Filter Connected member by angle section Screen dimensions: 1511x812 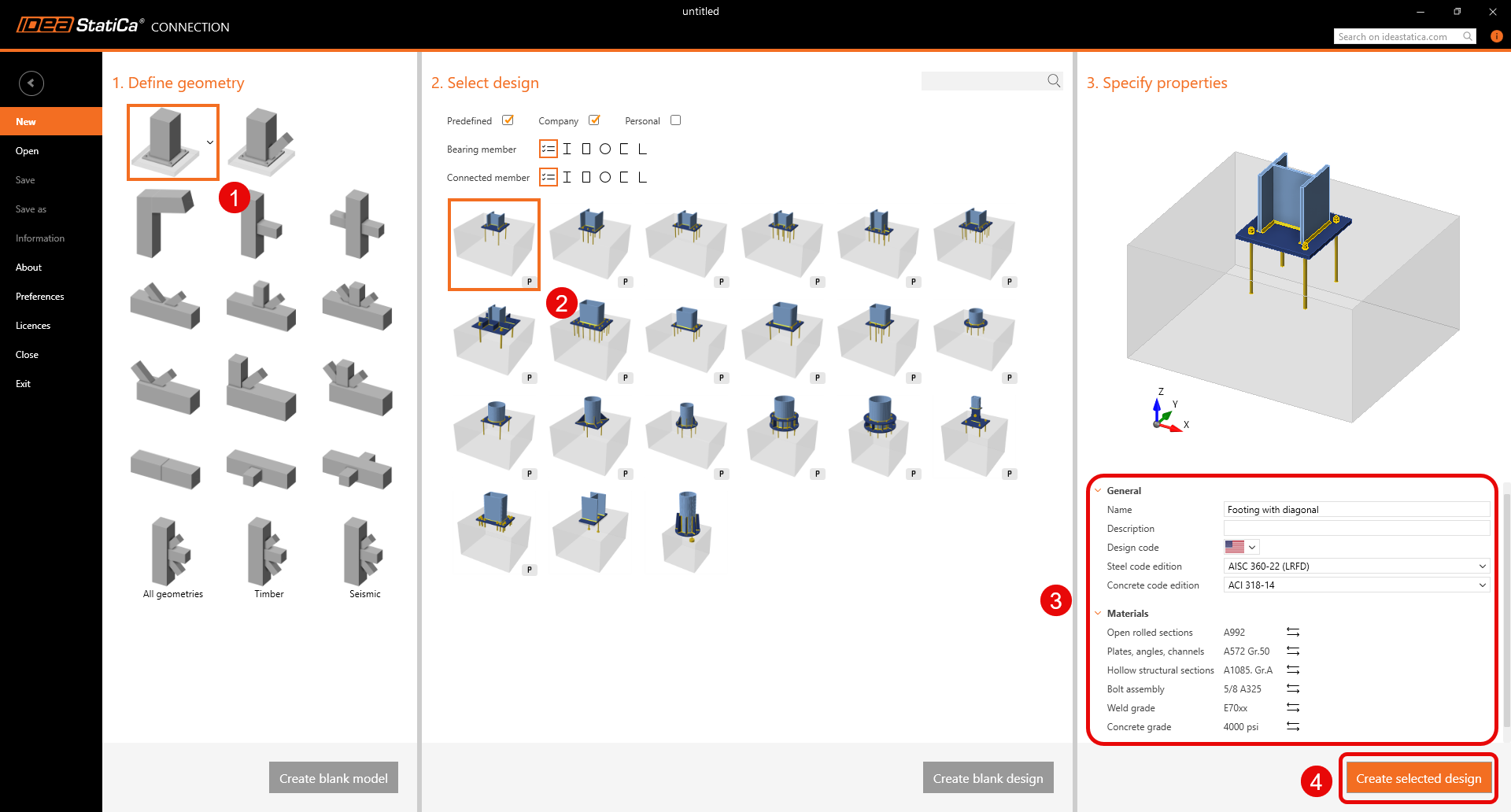coord(642,177)
